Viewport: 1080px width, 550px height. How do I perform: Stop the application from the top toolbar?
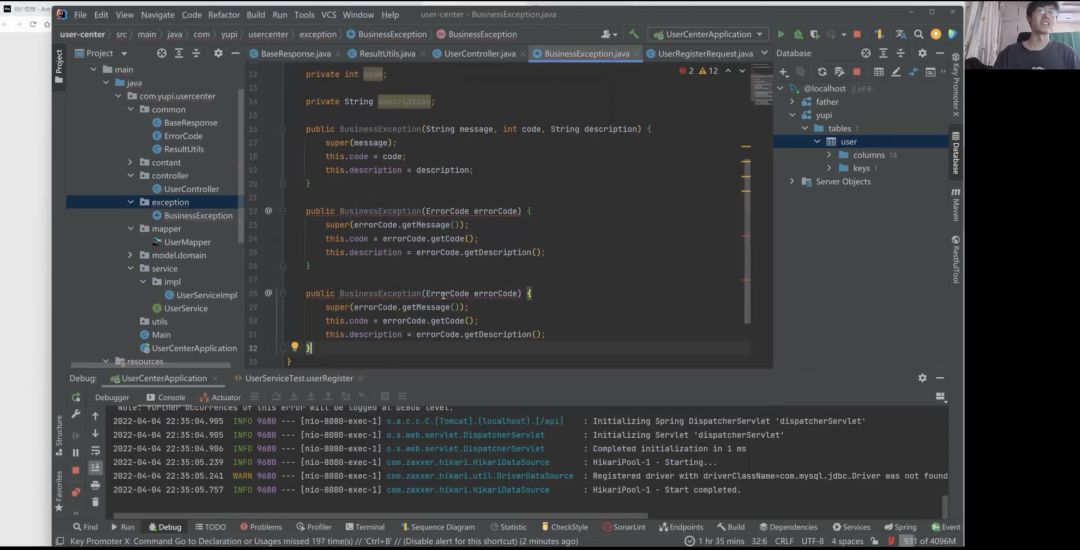tap(857, 34)
